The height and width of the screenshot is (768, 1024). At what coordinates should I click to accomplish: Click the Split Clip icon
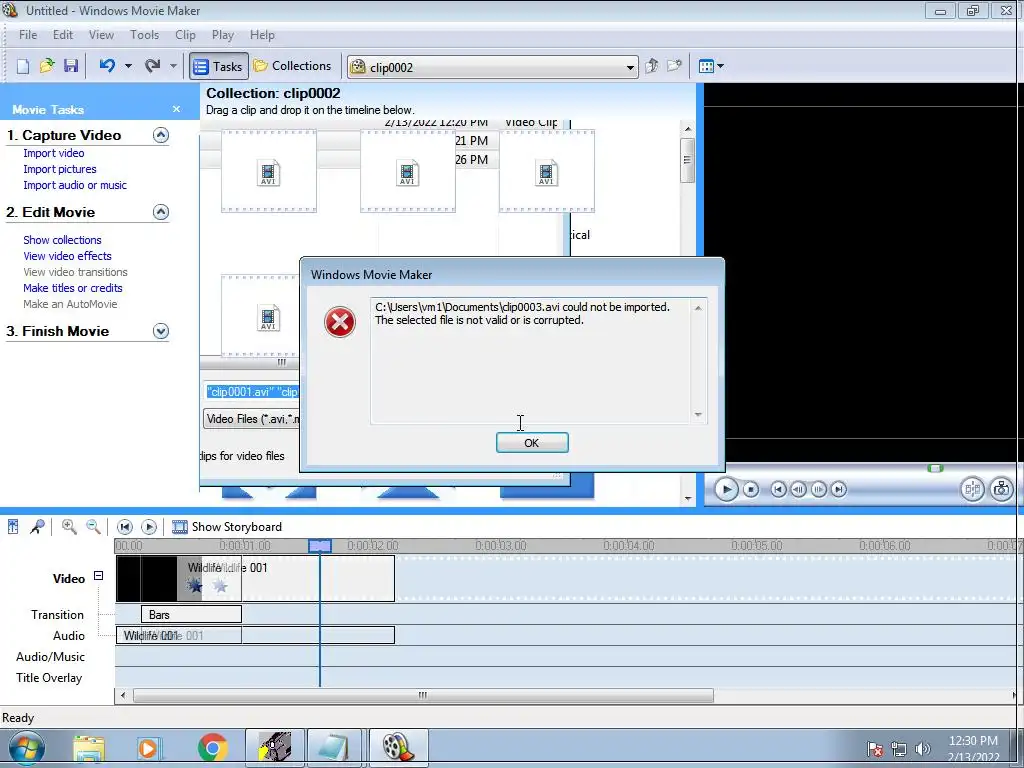(972, 489)
